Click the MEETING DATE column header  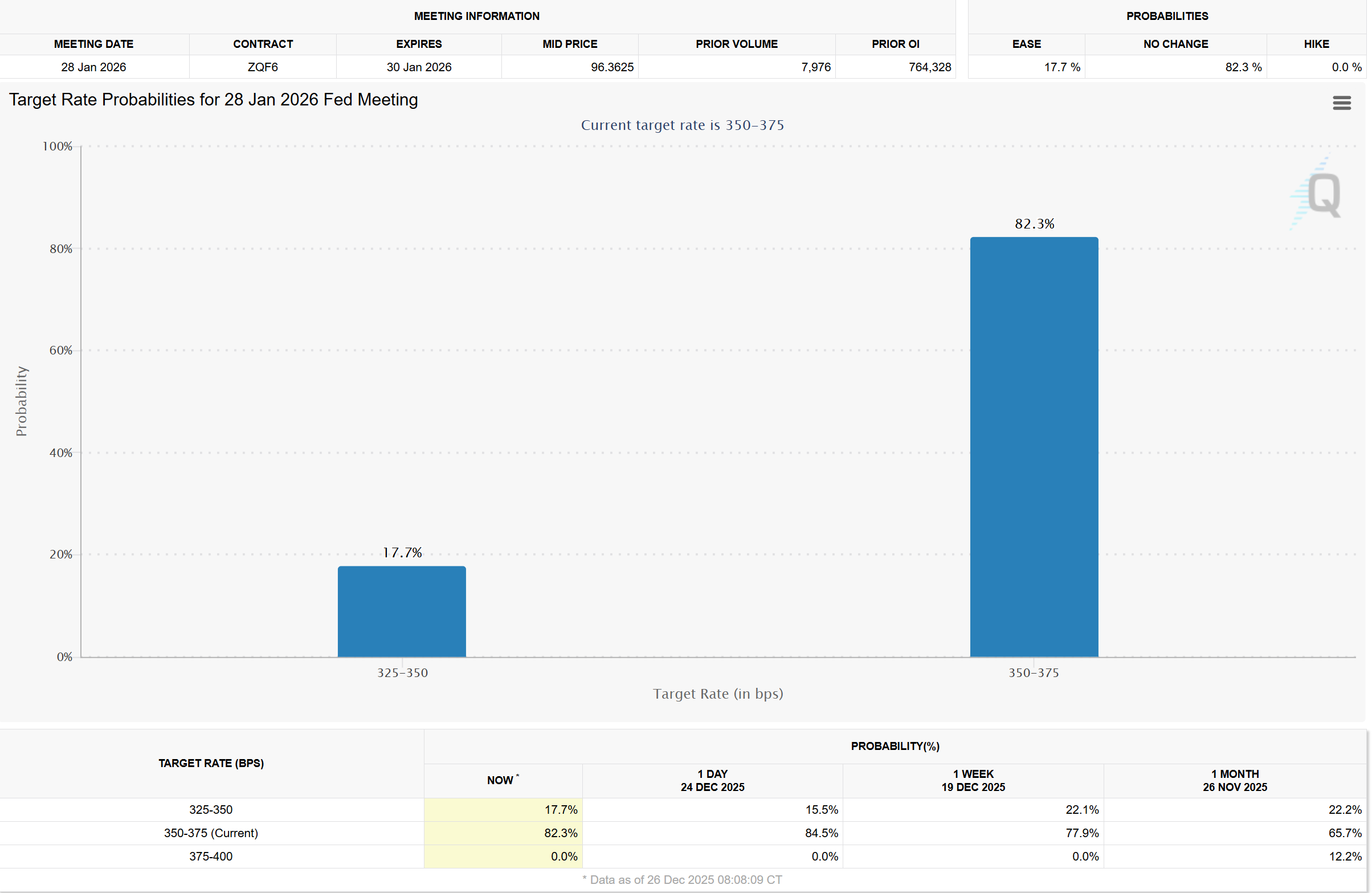tap(93, 44)
